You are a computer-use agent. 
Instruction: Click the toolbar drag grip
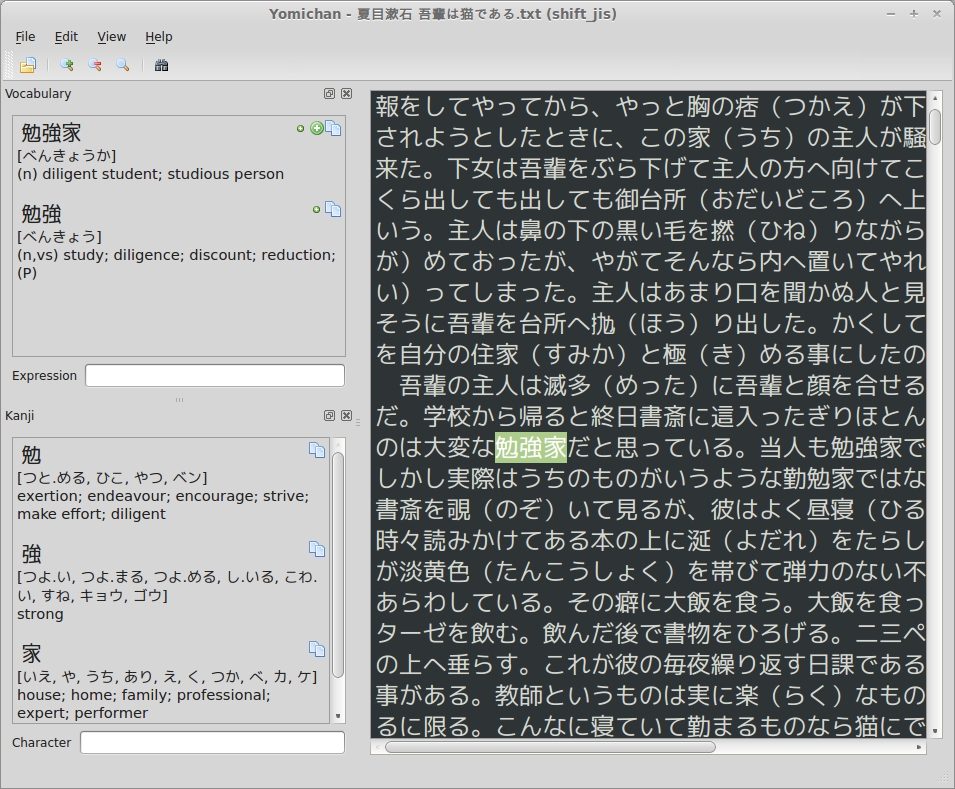[9, 65]
